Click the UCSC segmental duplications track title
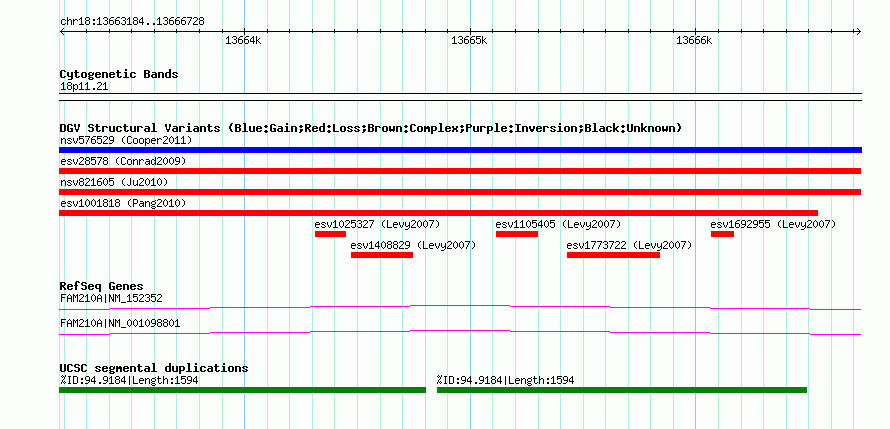The width and height of the screenshot is (890, 429). 154,368
